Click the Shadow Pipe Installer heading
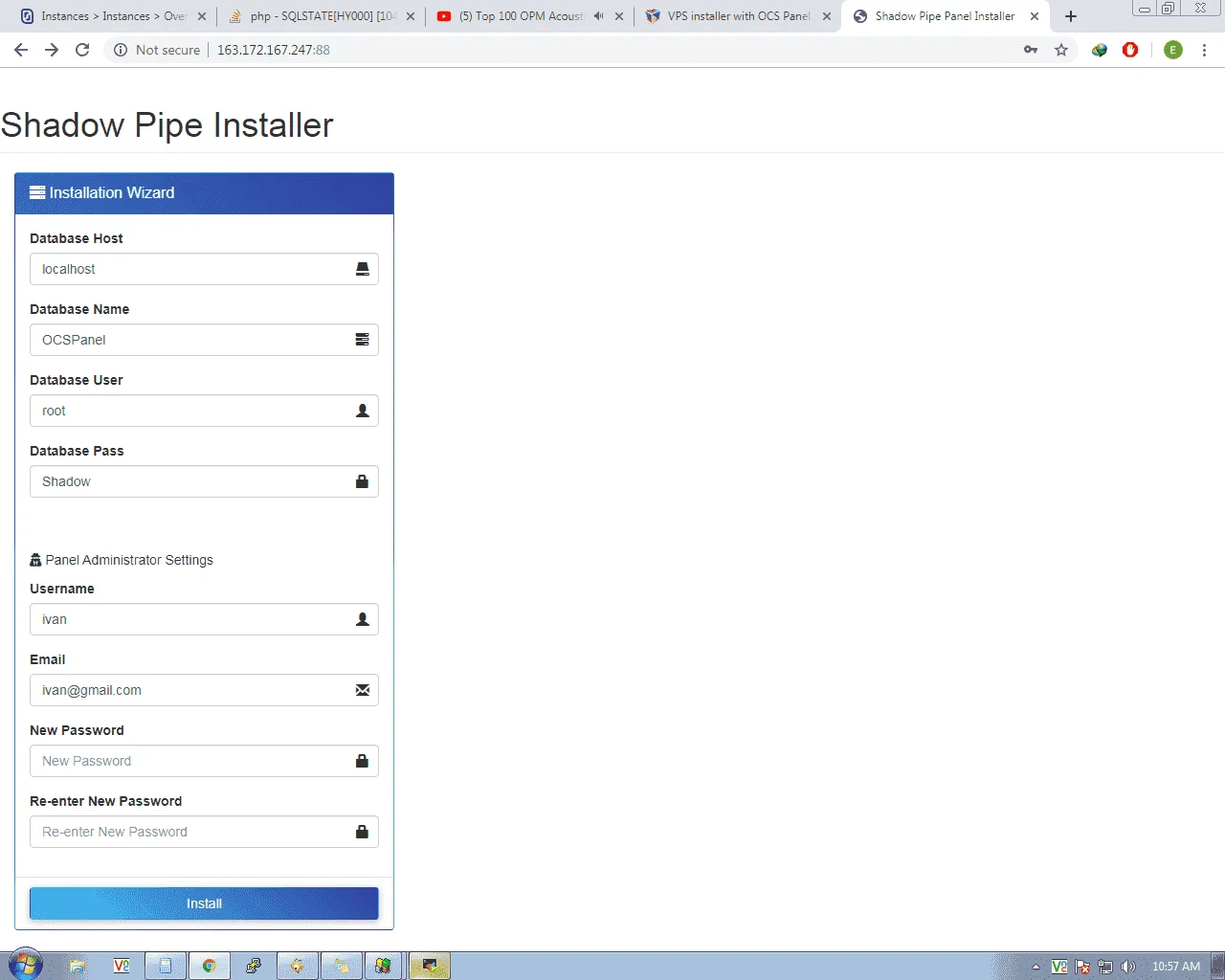 [x=167, y=125]
